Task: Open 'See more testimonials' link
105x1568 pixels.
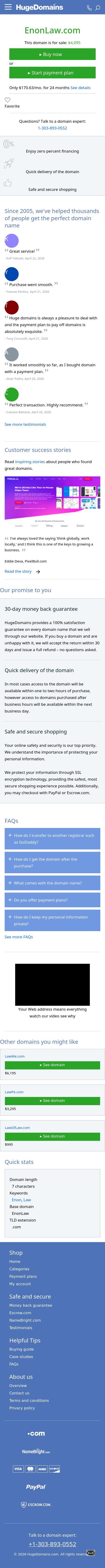Action: point(25,424)
